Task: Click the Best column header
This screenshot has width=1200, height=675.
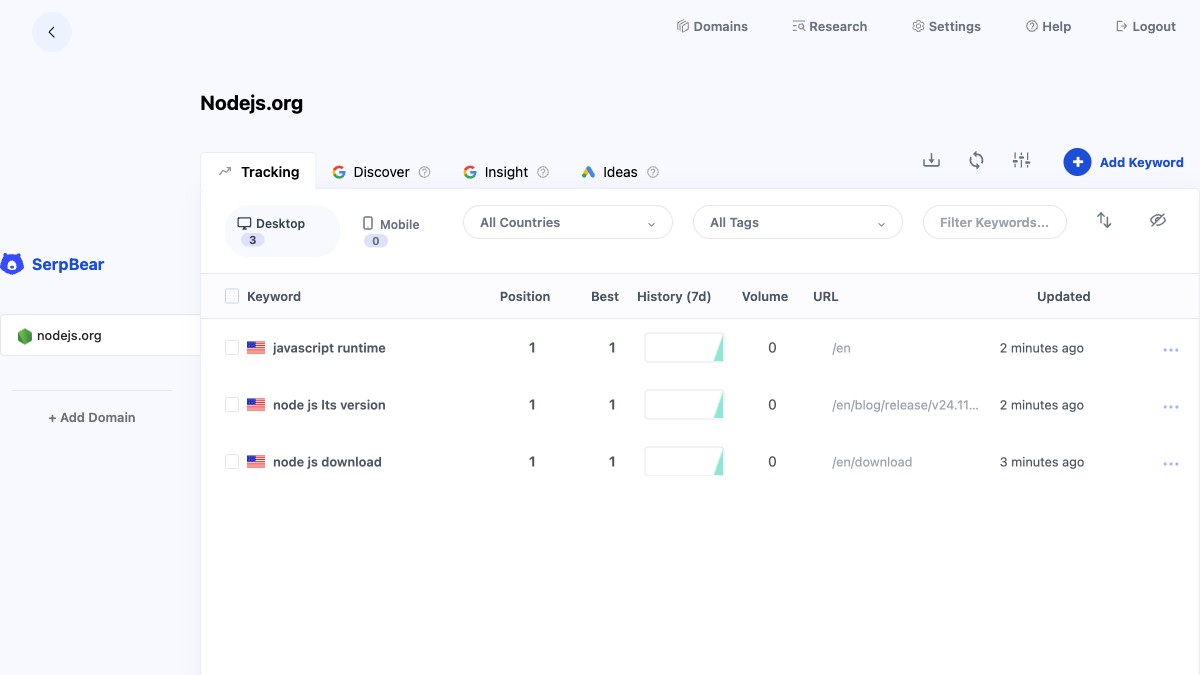Action: [x=605, y=296]
